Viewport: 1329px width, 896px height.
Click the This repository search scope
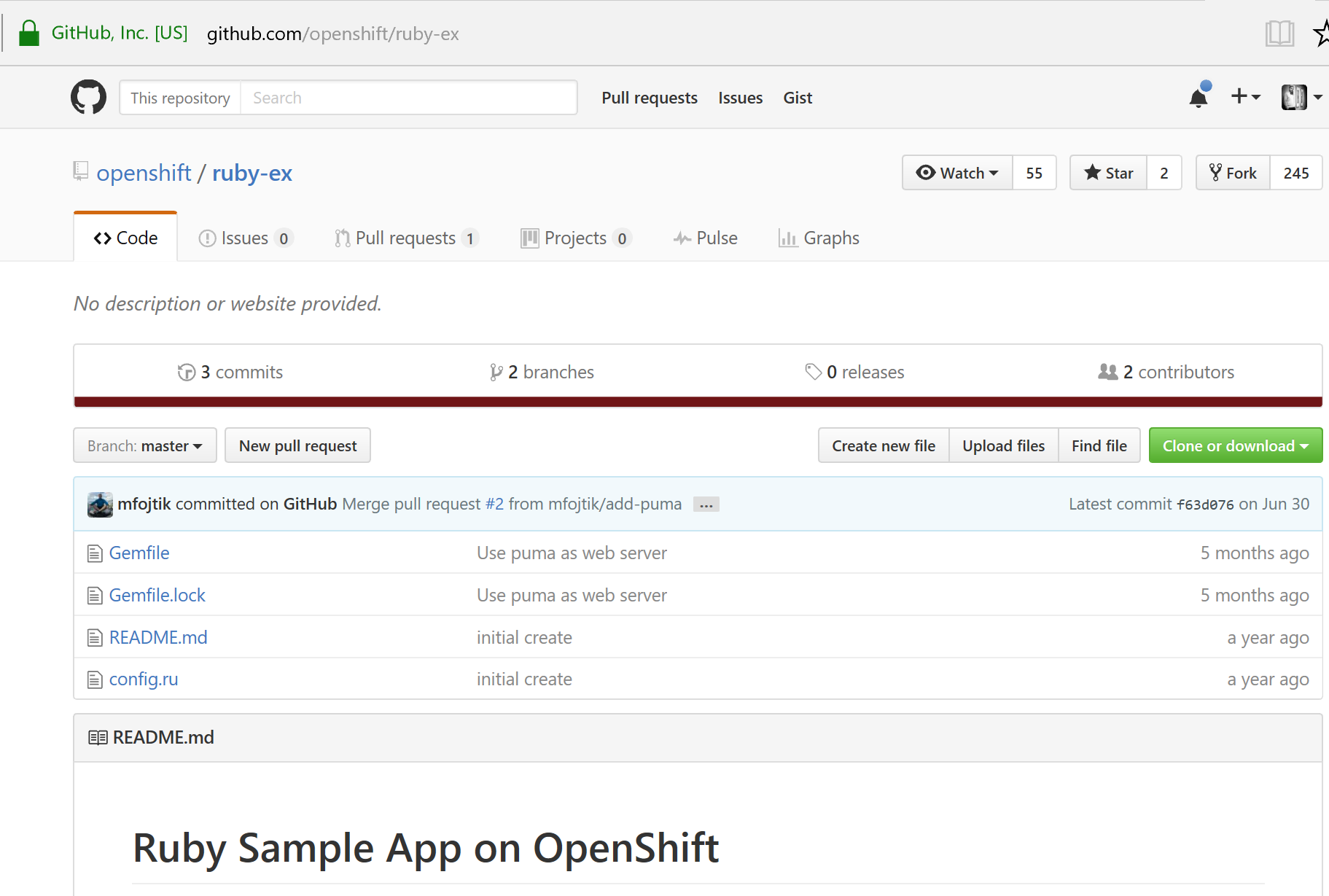click(180, 98)
